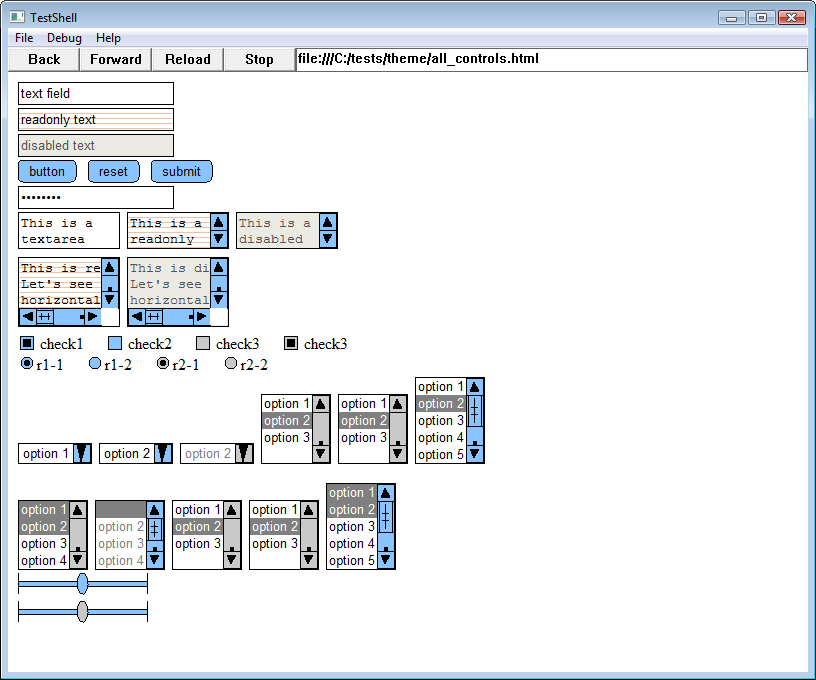Click up arrow of readonly textarea scrollbar

click(x=219, y=222)
